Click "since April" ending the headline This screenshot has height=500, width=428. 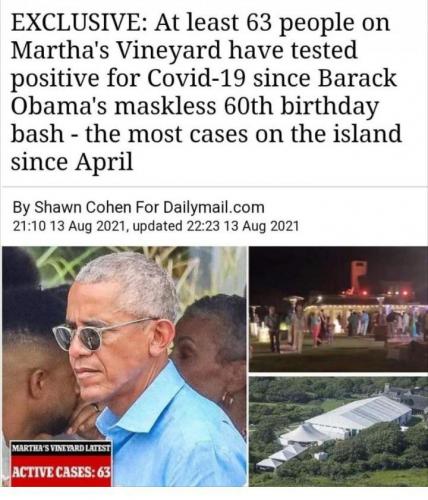[72, 162]
